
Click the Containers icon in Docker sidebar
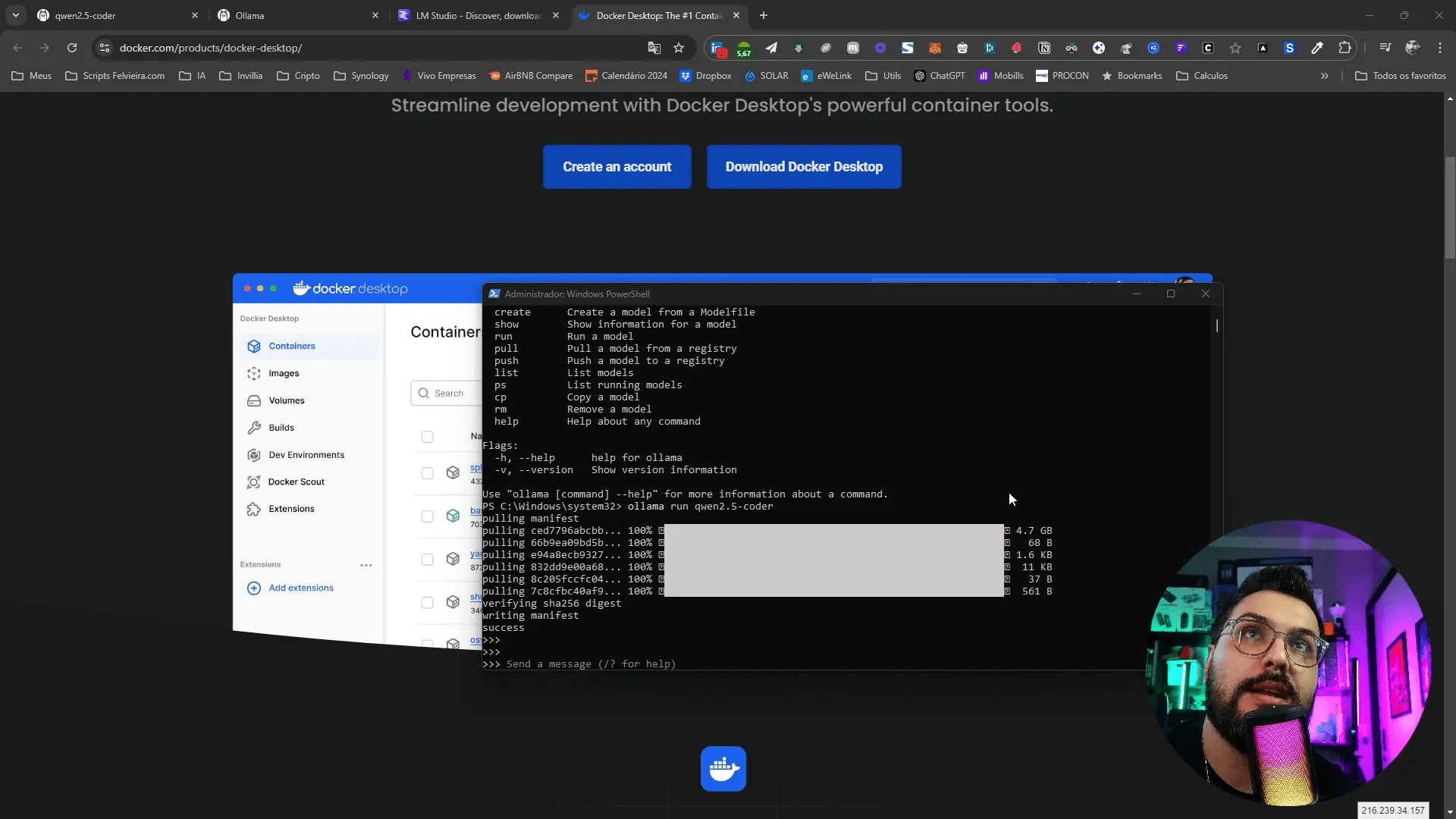pyautogui.click(x=254, y=347)
